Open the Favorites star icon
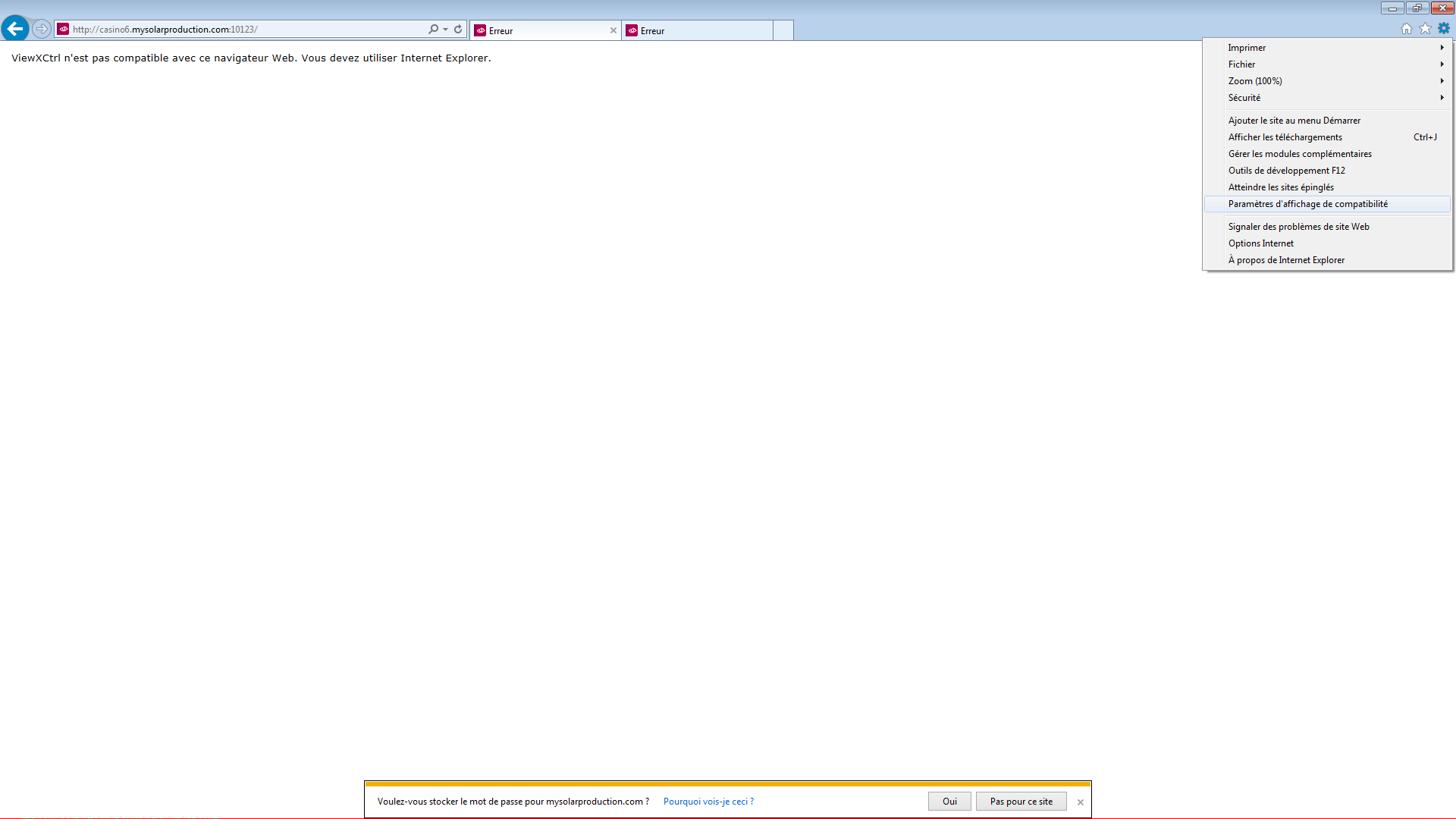The width and height of the screenshot is (1456, 819). click(1425, 29)
